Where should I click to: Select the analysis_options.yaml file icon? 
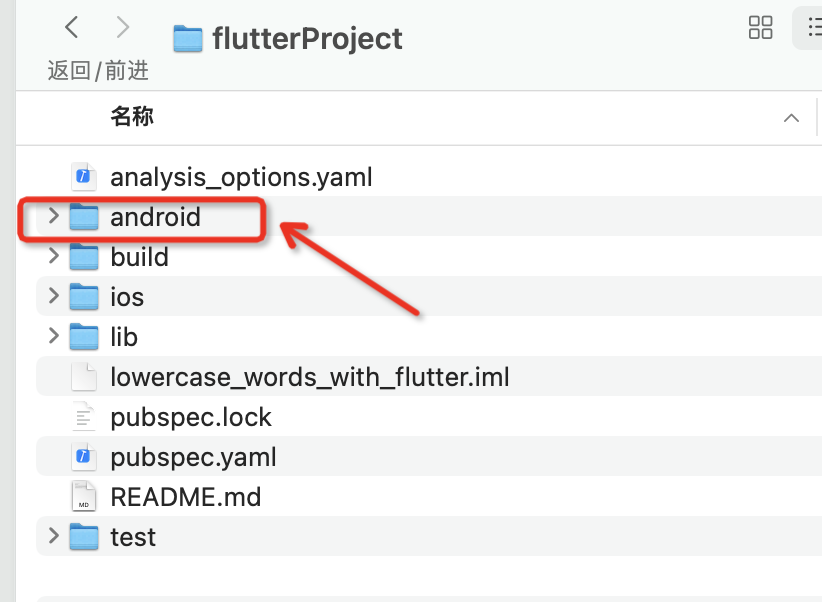pyautogui.click(x=83, y=176)
